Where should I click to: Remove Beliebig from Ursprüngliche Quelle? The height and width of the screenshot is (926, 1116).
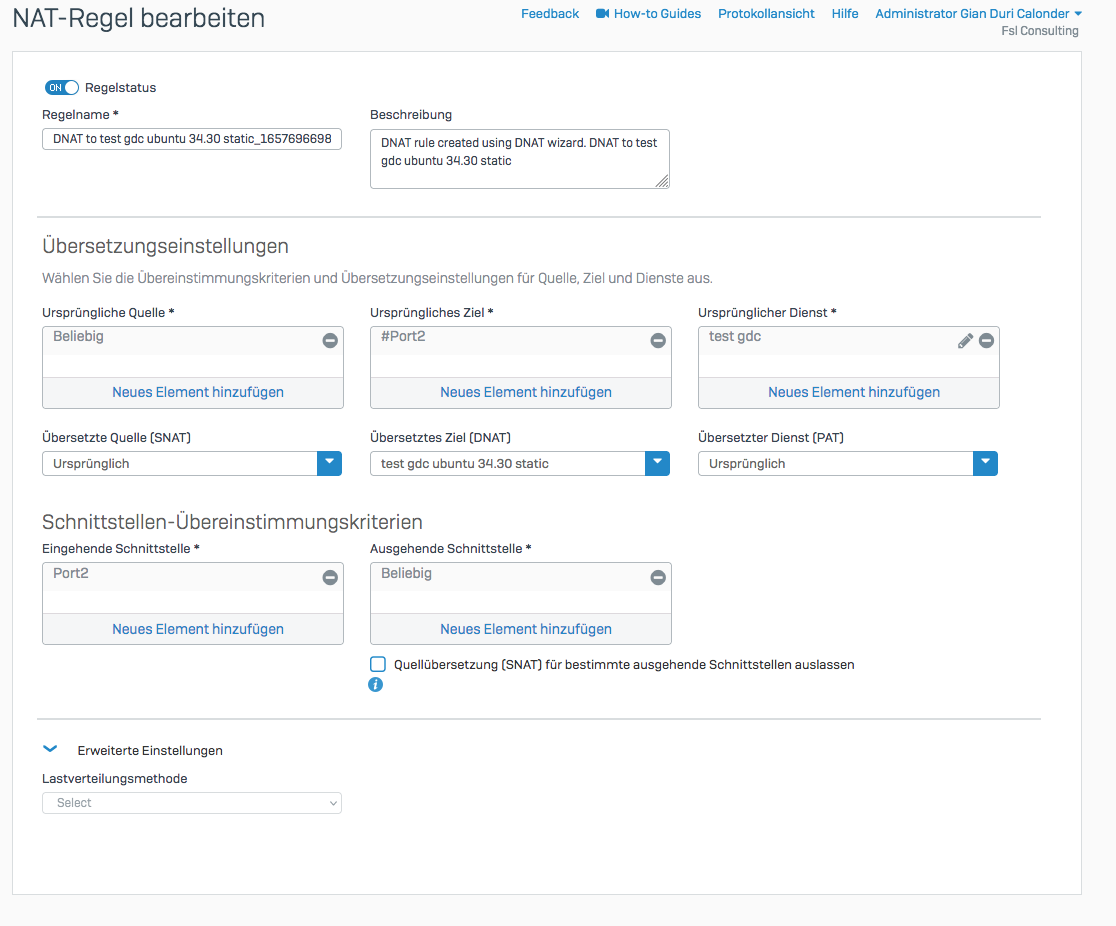(x=330, y=341)
